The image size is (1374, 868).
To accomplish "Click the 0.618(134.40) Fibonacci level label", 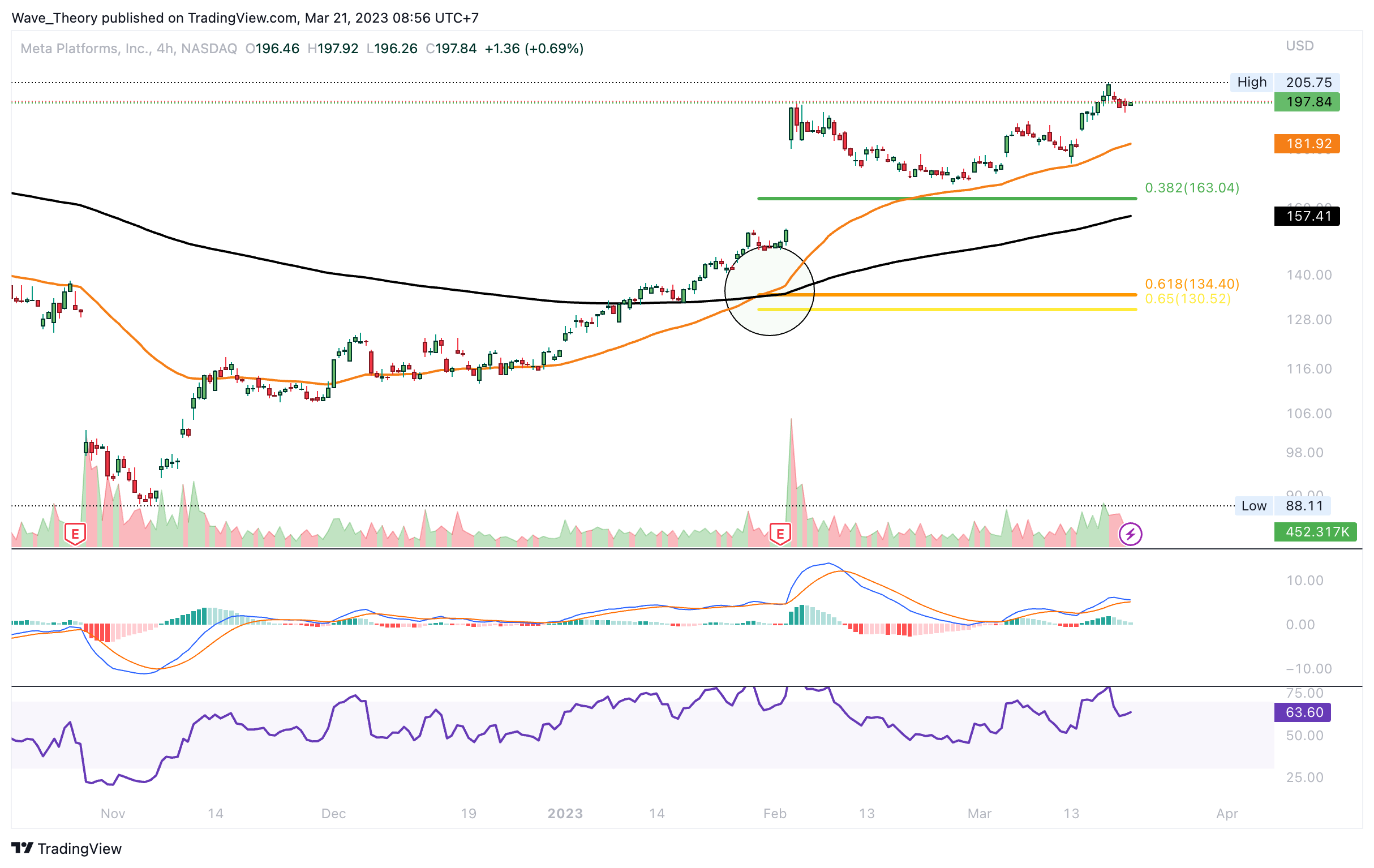I will pyautogui.click(x=1192, y=283).
